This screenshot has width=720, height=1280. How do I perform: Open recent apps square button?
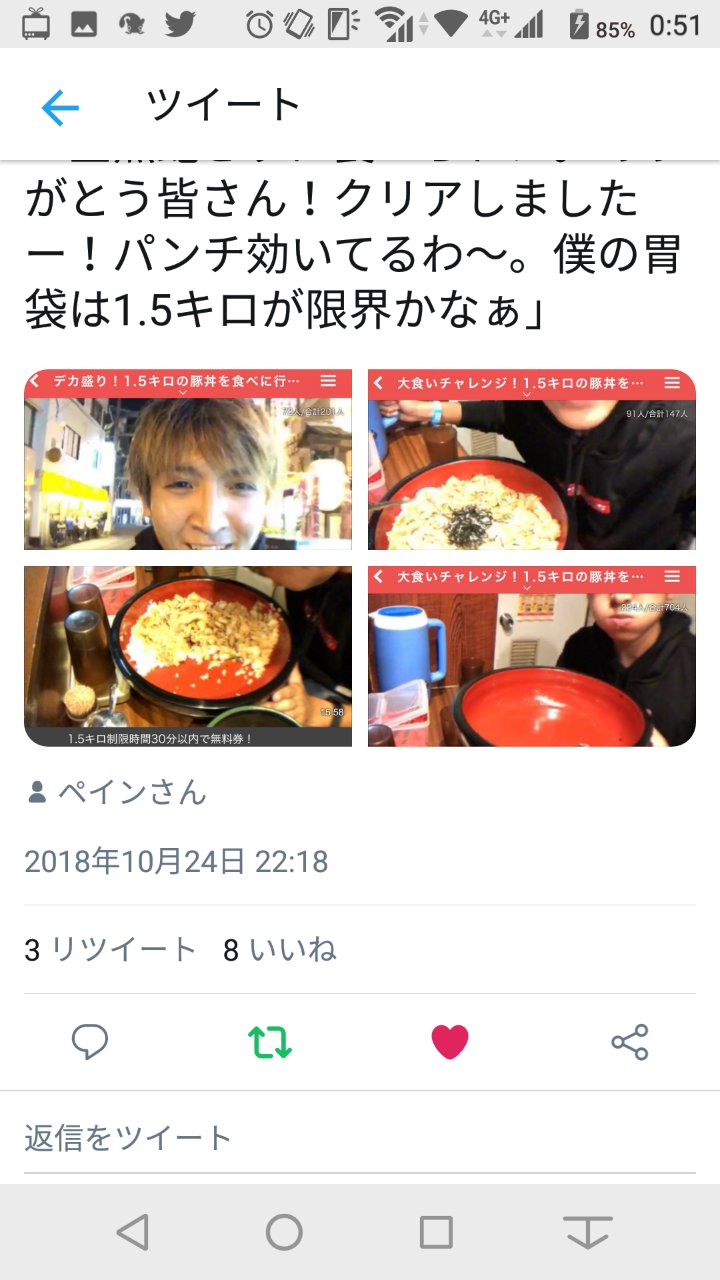436,1232
